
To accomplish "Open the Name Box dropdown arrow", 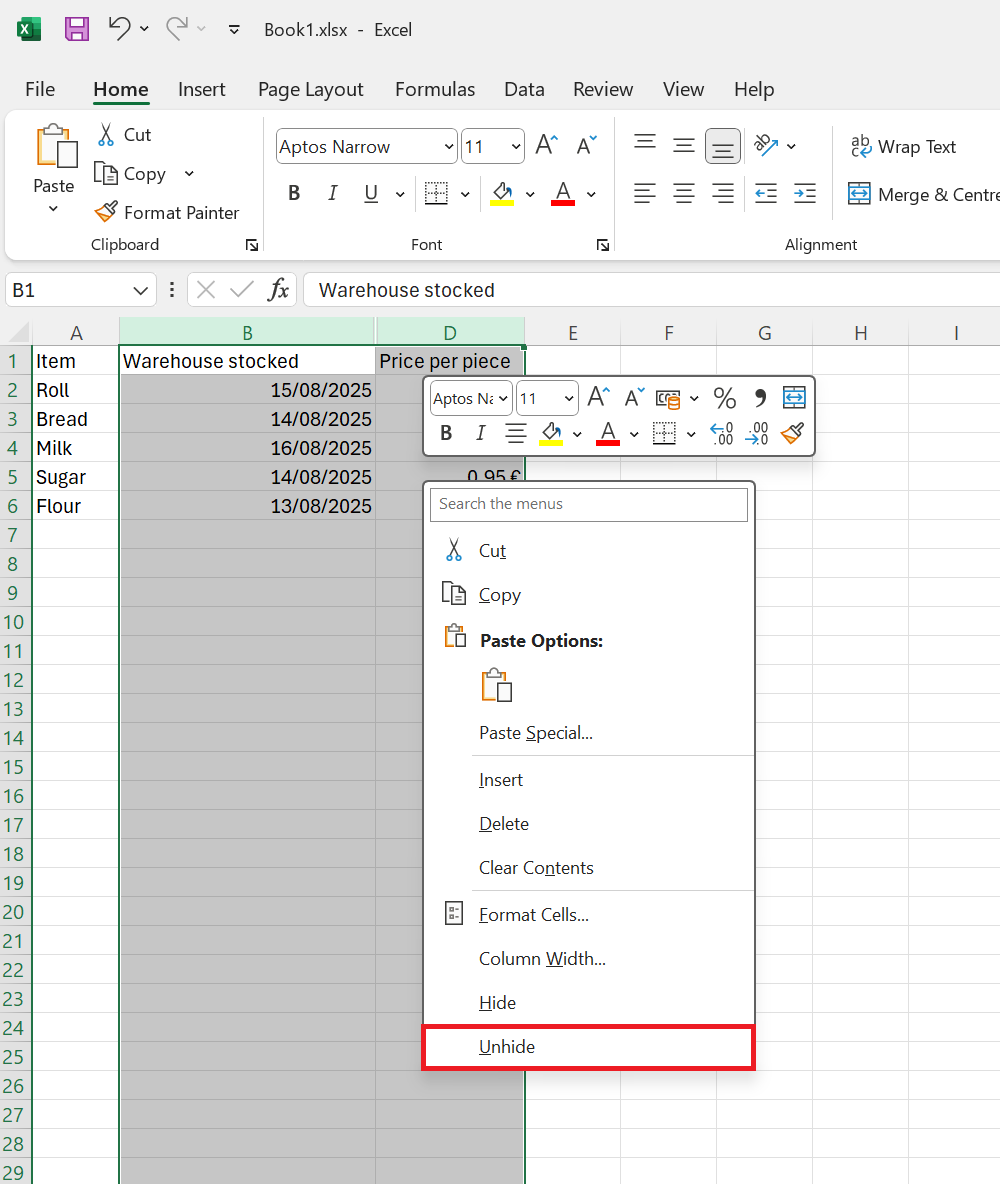I will pos(140,291).
